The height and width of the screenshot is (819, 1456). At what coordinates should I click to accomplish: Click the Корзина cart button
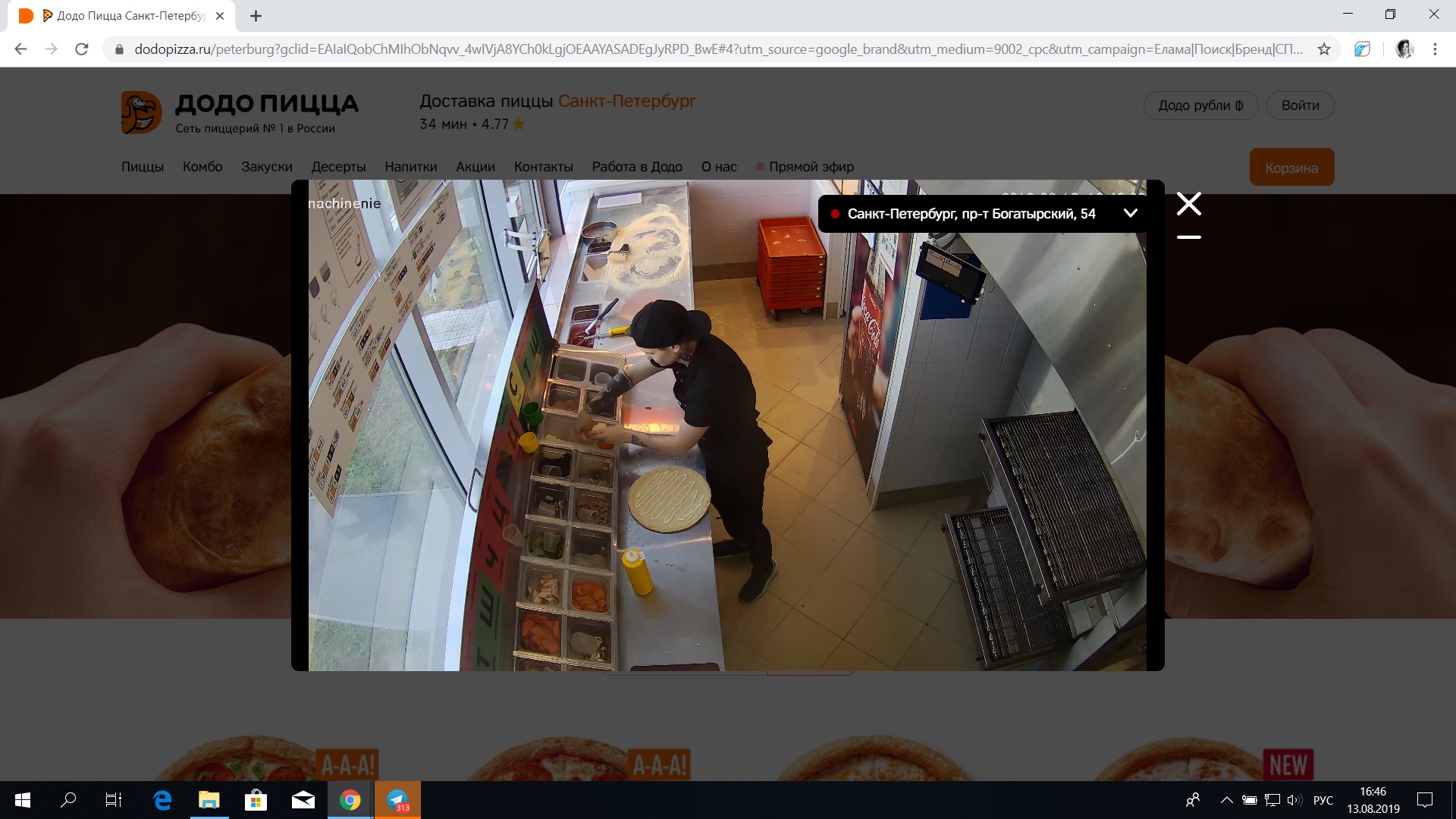coord(1291,168)
